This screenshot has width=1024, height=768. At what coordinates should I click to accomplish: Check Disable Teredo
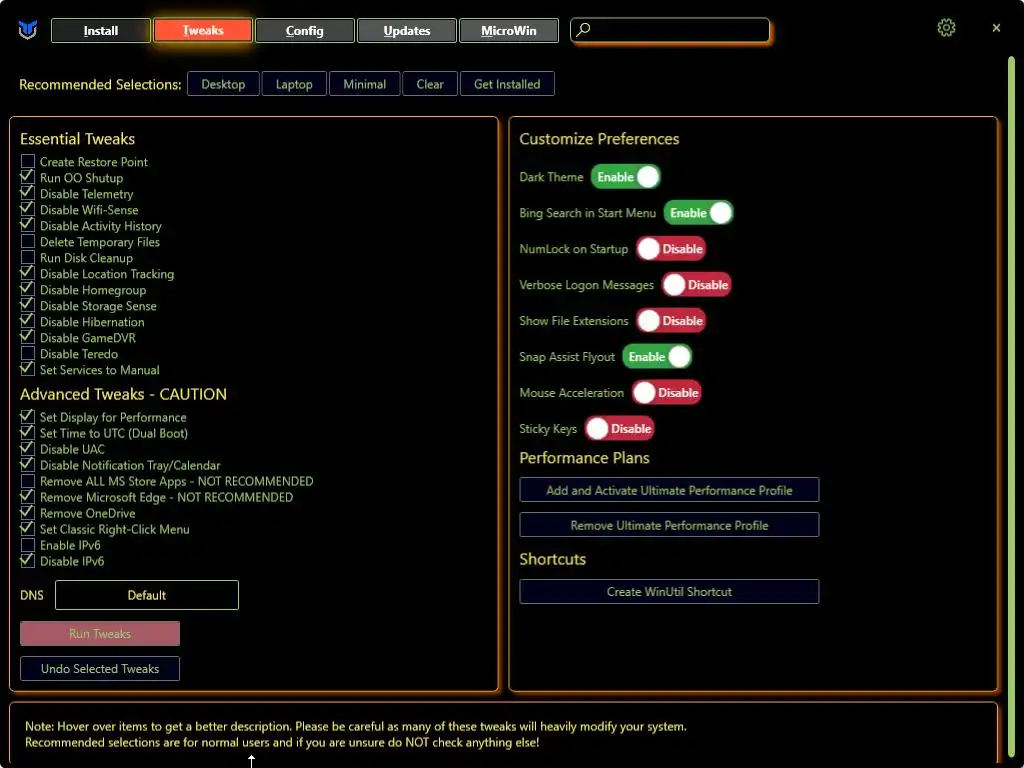pos(27,353)
